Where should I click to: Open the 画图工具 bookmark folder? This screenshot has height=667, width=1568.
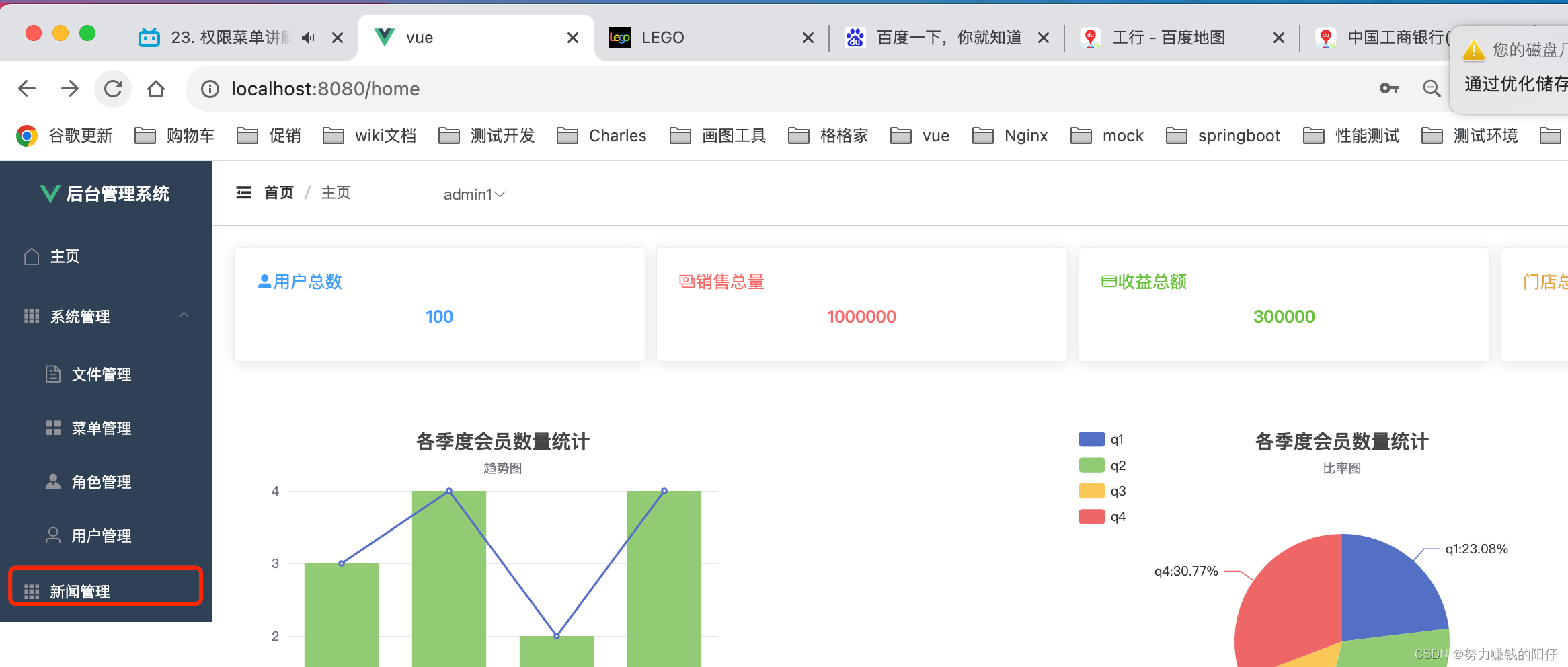pos(718,136)
